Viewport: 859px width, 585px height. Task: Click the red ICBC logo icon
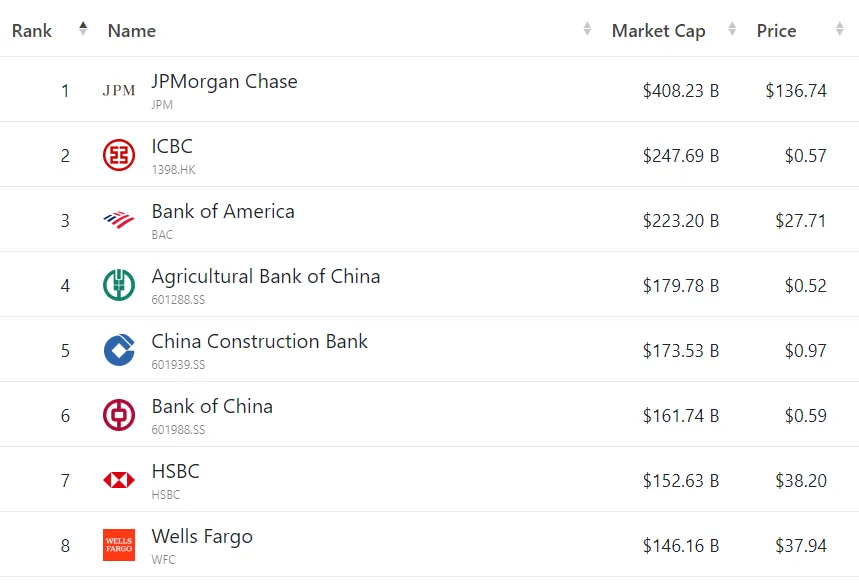tap(119, 155)
